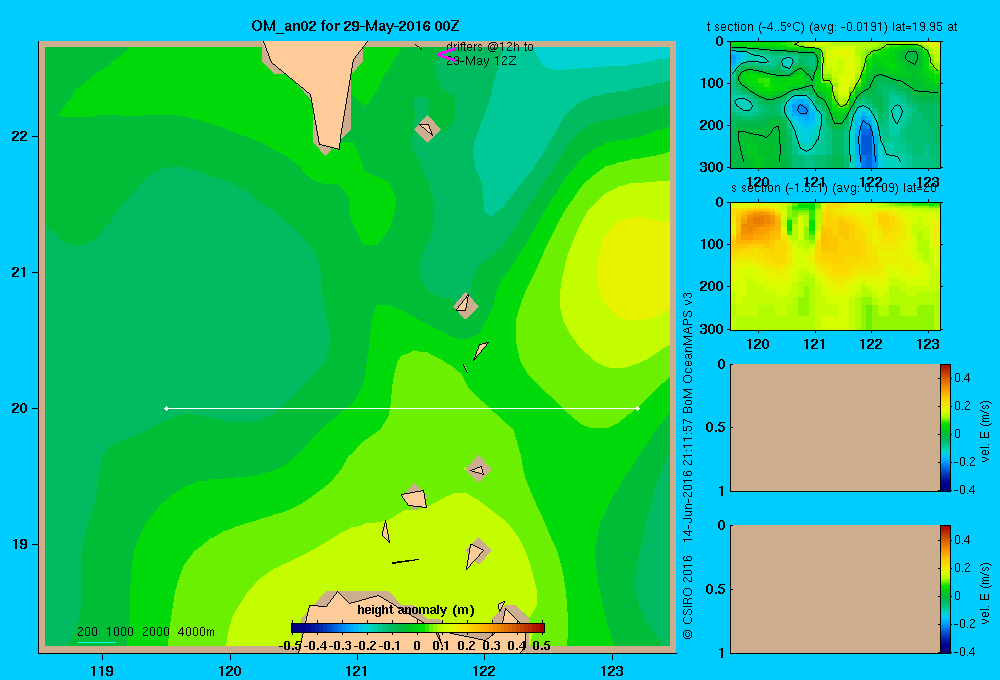Screen dimensions: 1000x680
Task: Click the 'height anomaly (m)' label
Action: [x=416, y=610]
